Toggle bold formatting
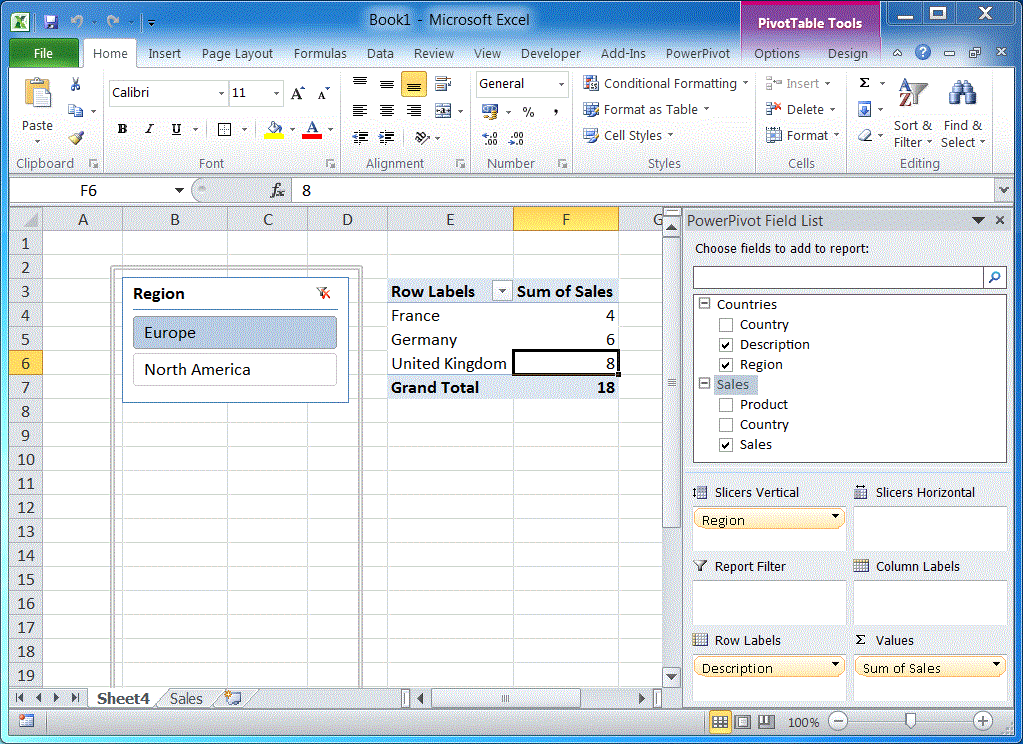 pyautogui.click(x=122, y=129)
